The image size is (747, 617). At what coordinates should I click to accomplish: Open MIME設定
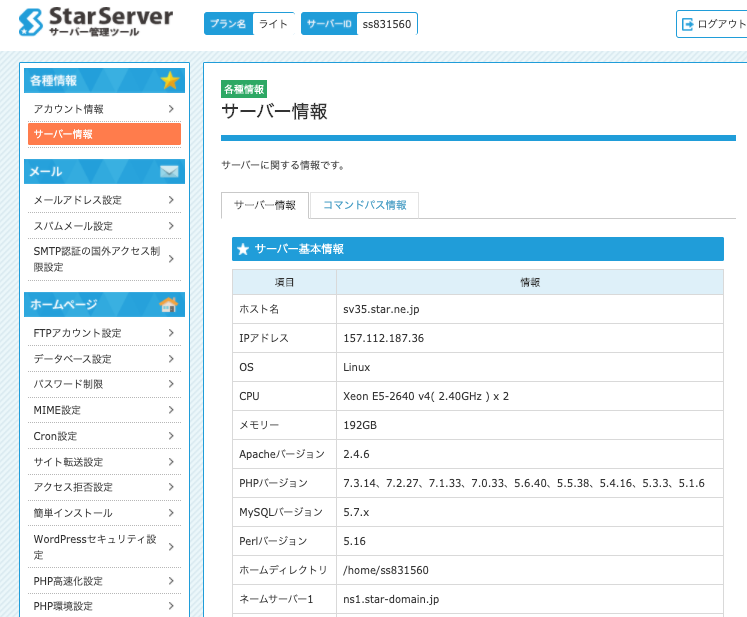pyautogui.click(x=104, y=410)
